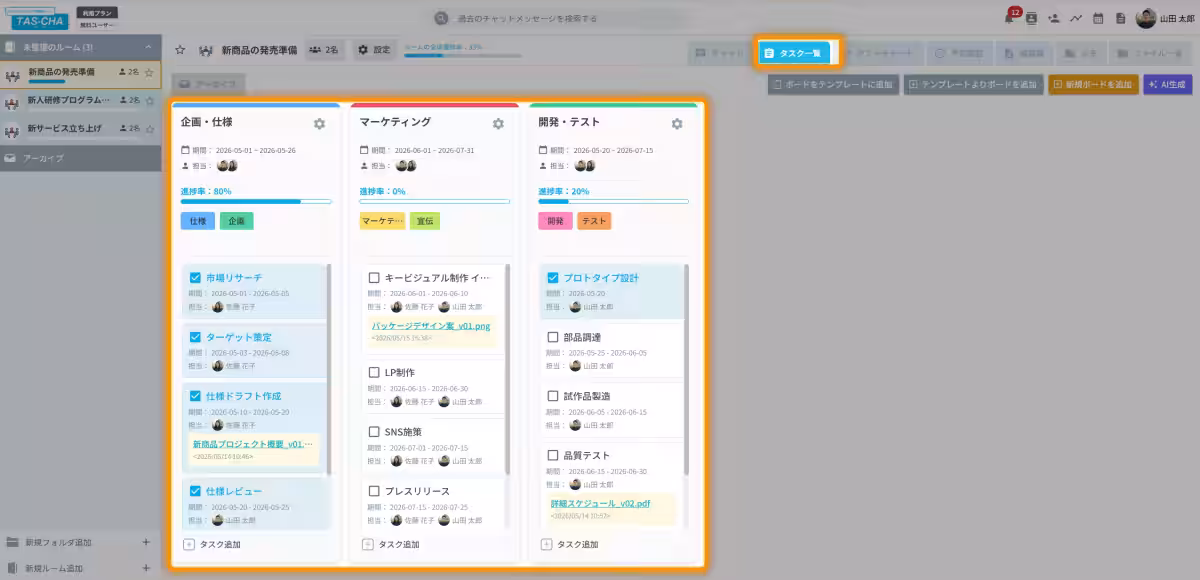Screen dimensions: 1200x580
Task: Open the document icon in top bar
Action: [x=1120, y=18]
